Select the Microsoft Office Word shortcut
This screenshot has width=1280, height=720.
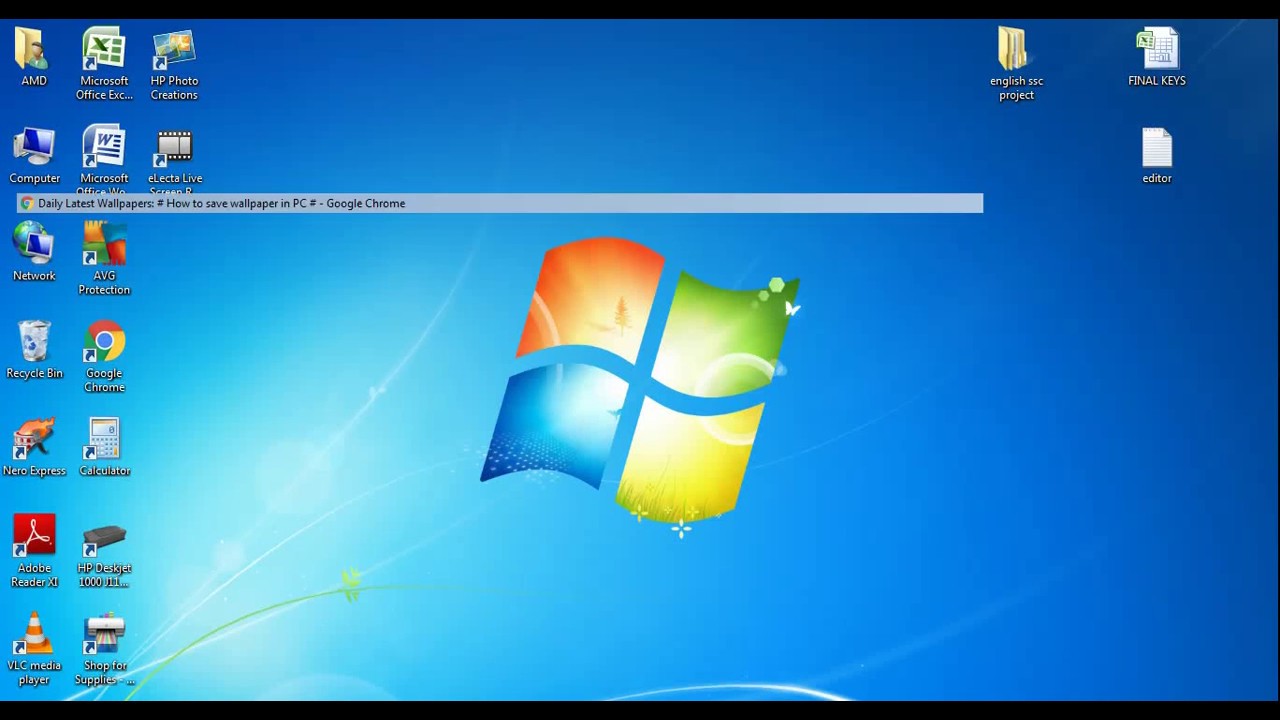point(104,158)
